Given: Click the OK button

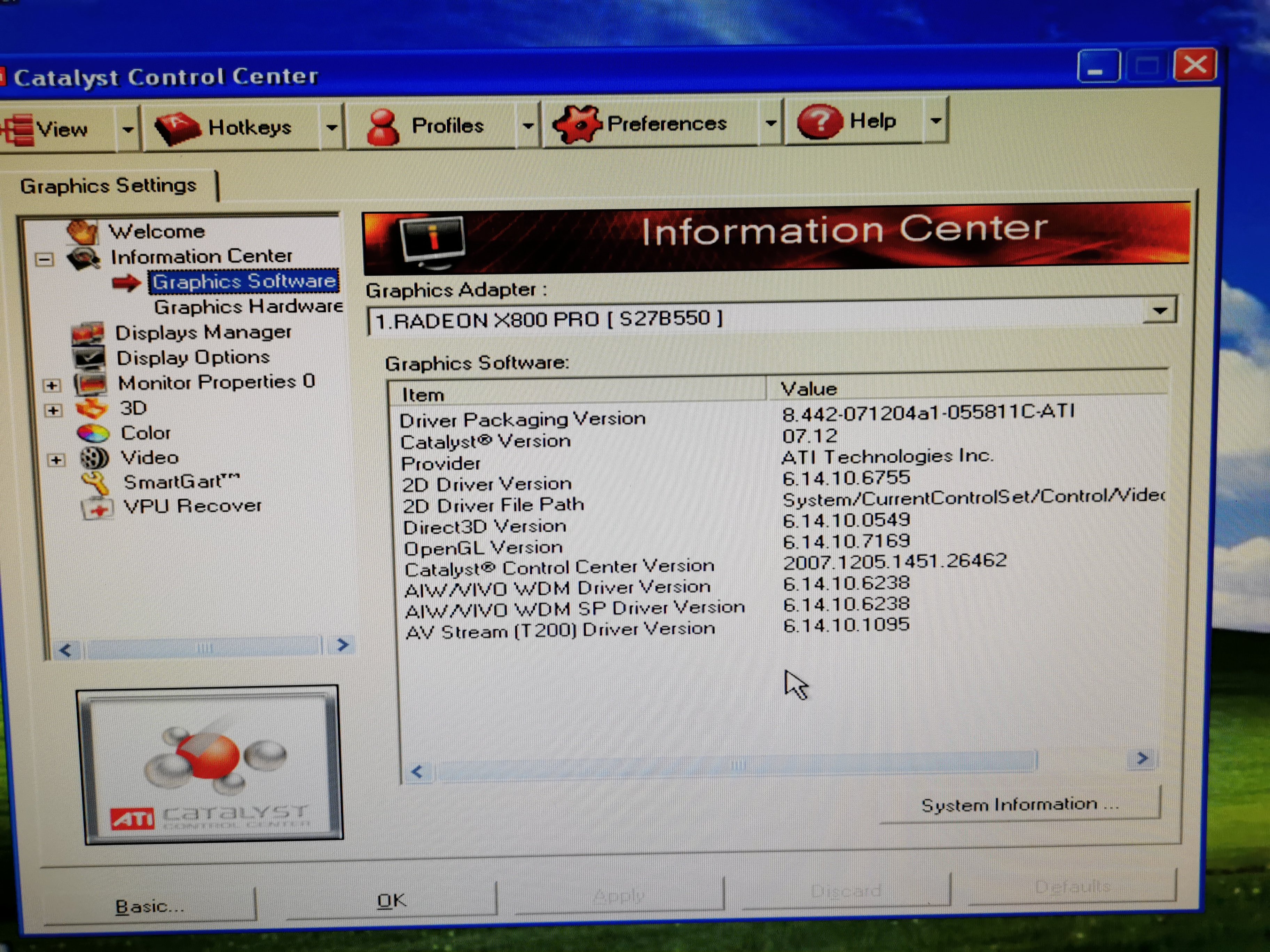Looking at the screenshot, I should coord(392,901).
